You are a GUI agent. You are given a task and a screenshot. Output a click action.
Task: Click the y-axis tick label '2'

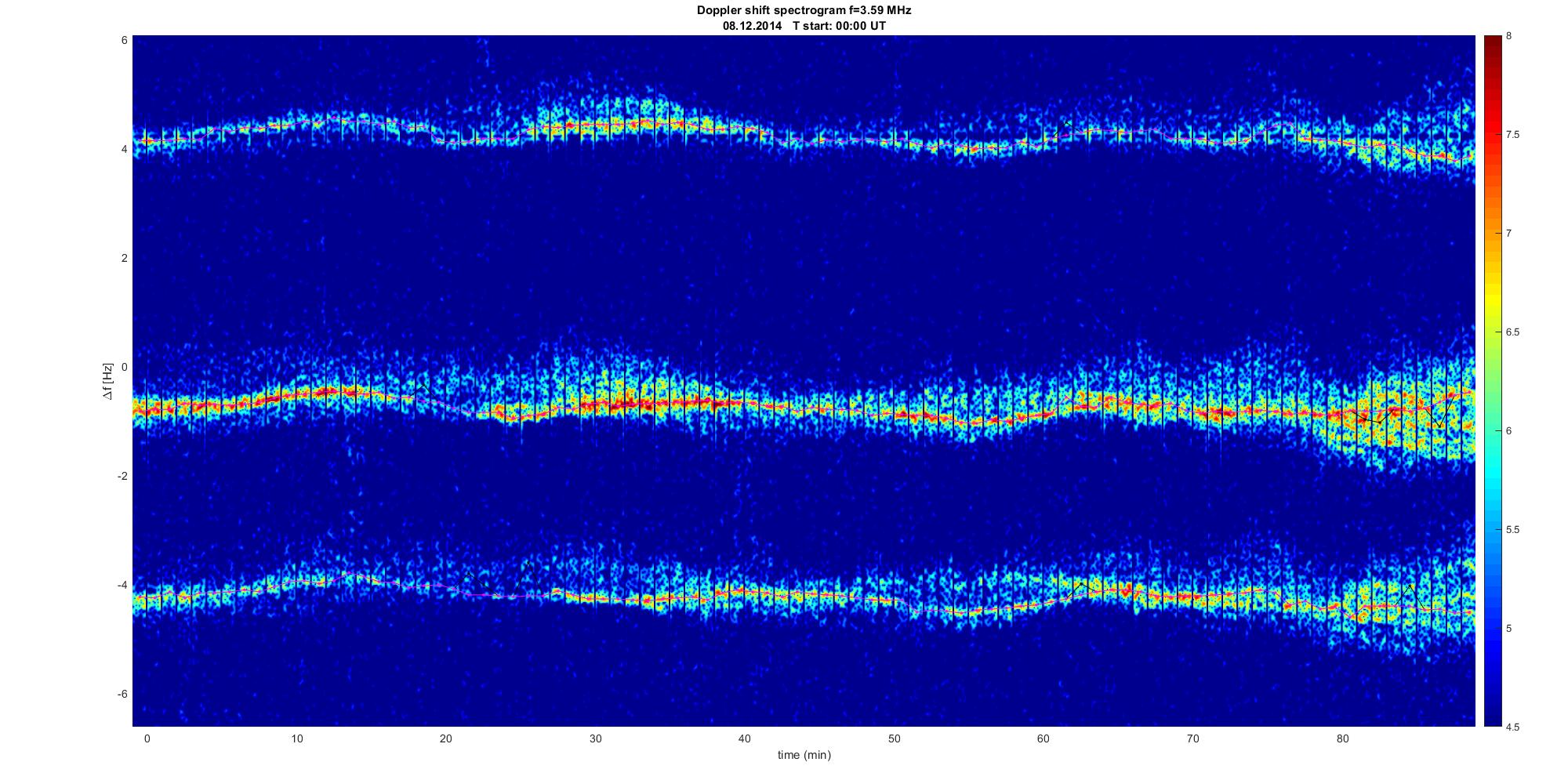(x=125, y=258)
